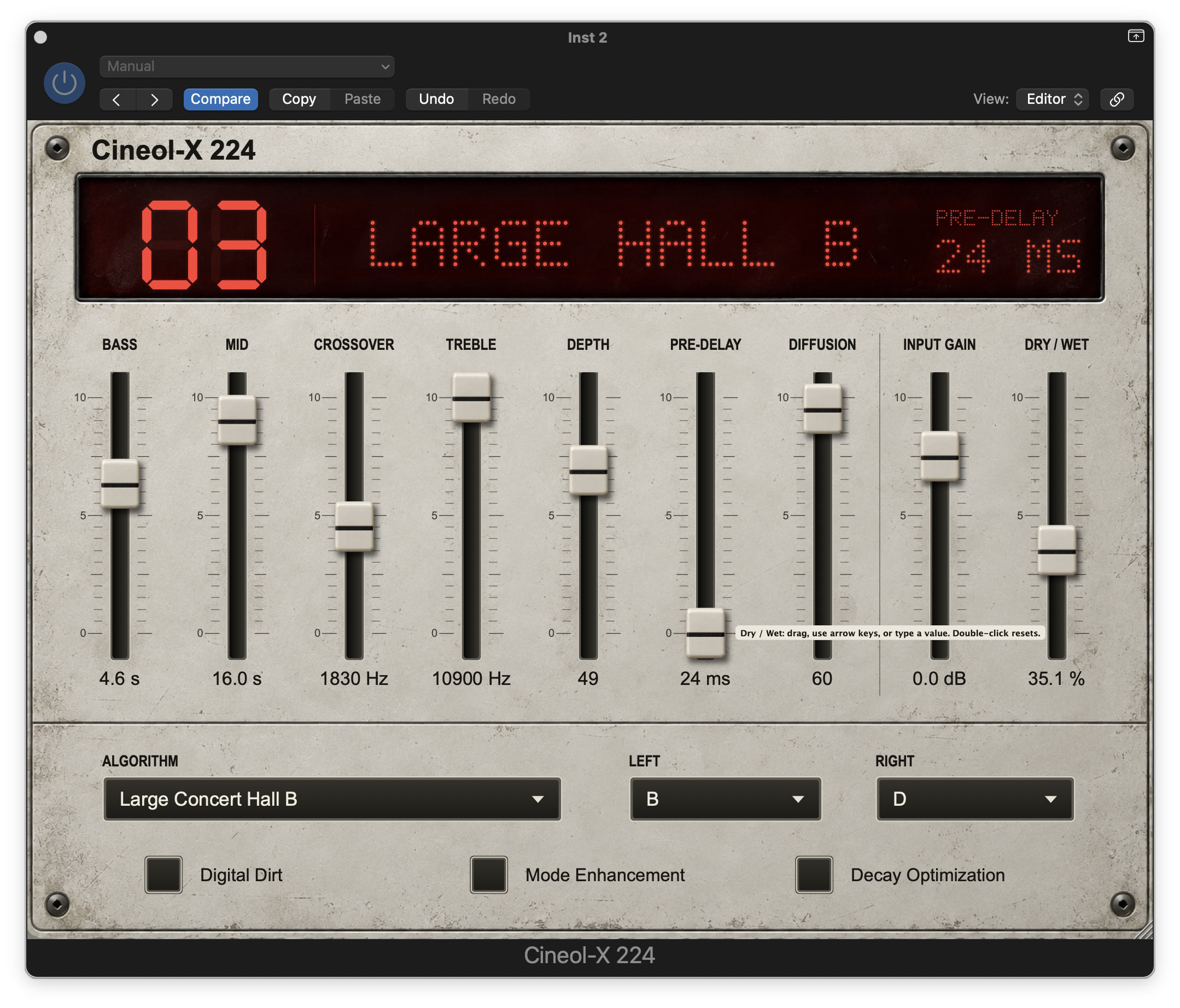1180x1008 pixels.
Task: Click the DRY / WET slider handle
Action: (x=1056, y=551)
